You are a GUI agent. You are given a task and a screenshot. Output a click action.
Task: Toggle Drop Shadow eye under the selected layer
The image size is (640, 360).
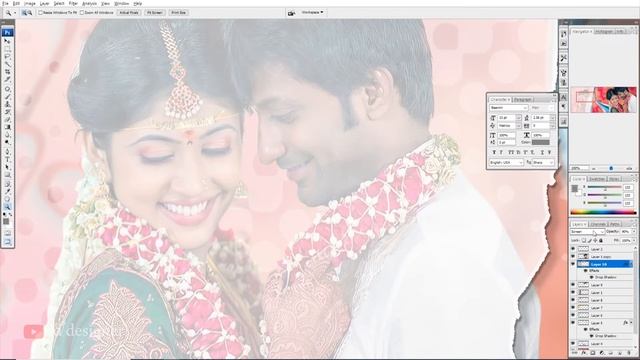pyautogui.click(x=592, y=278)
